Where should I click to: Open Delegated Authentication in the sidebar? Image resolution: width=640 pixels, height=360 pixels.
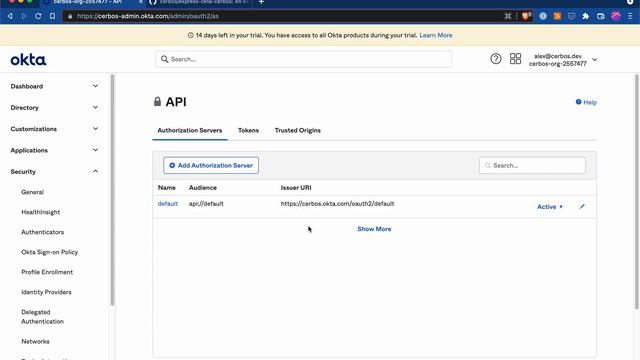pos(42,317)
